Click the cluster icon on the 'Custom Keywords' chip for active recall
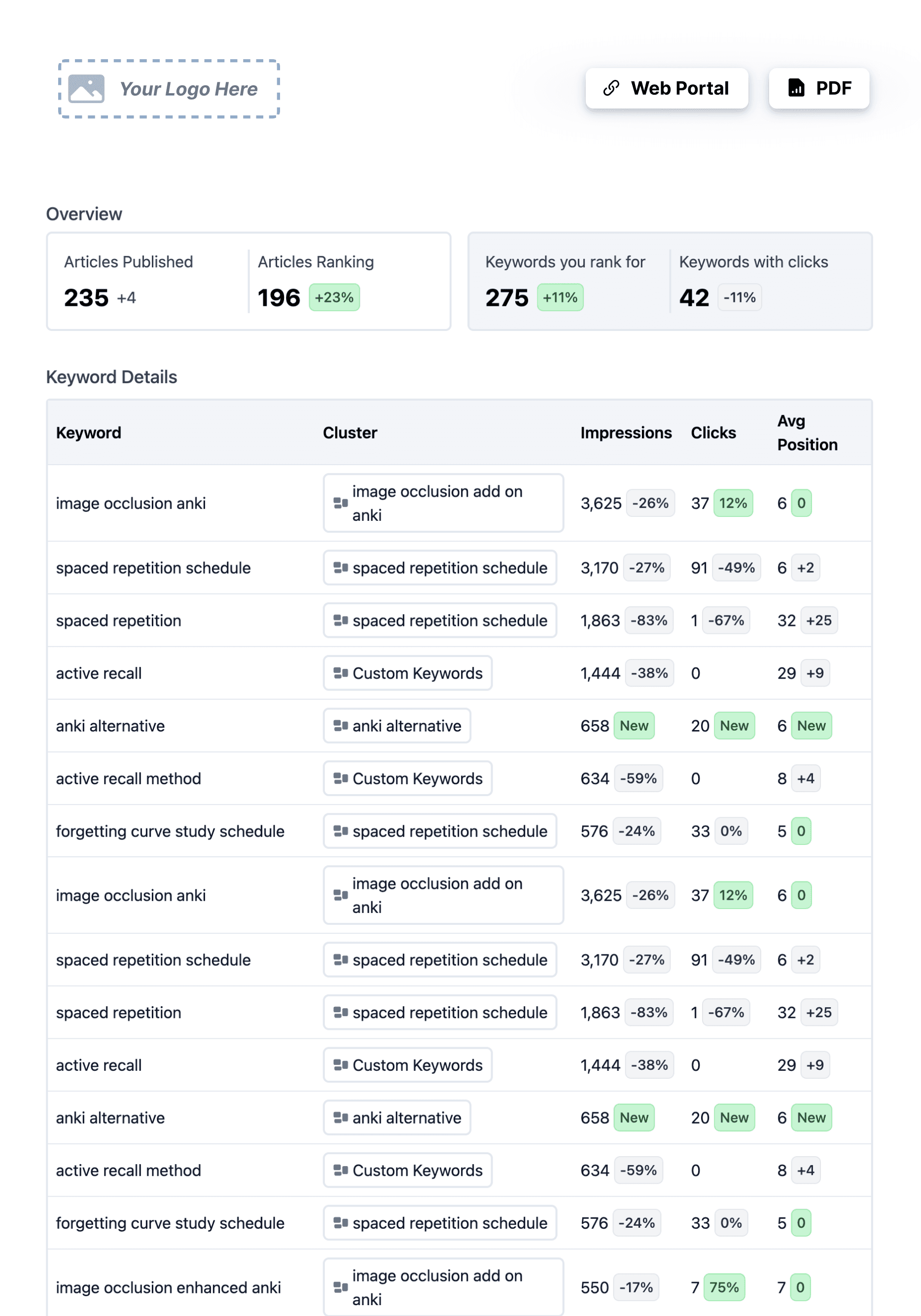The image size is (921, 1316). (x=340, y=673)
